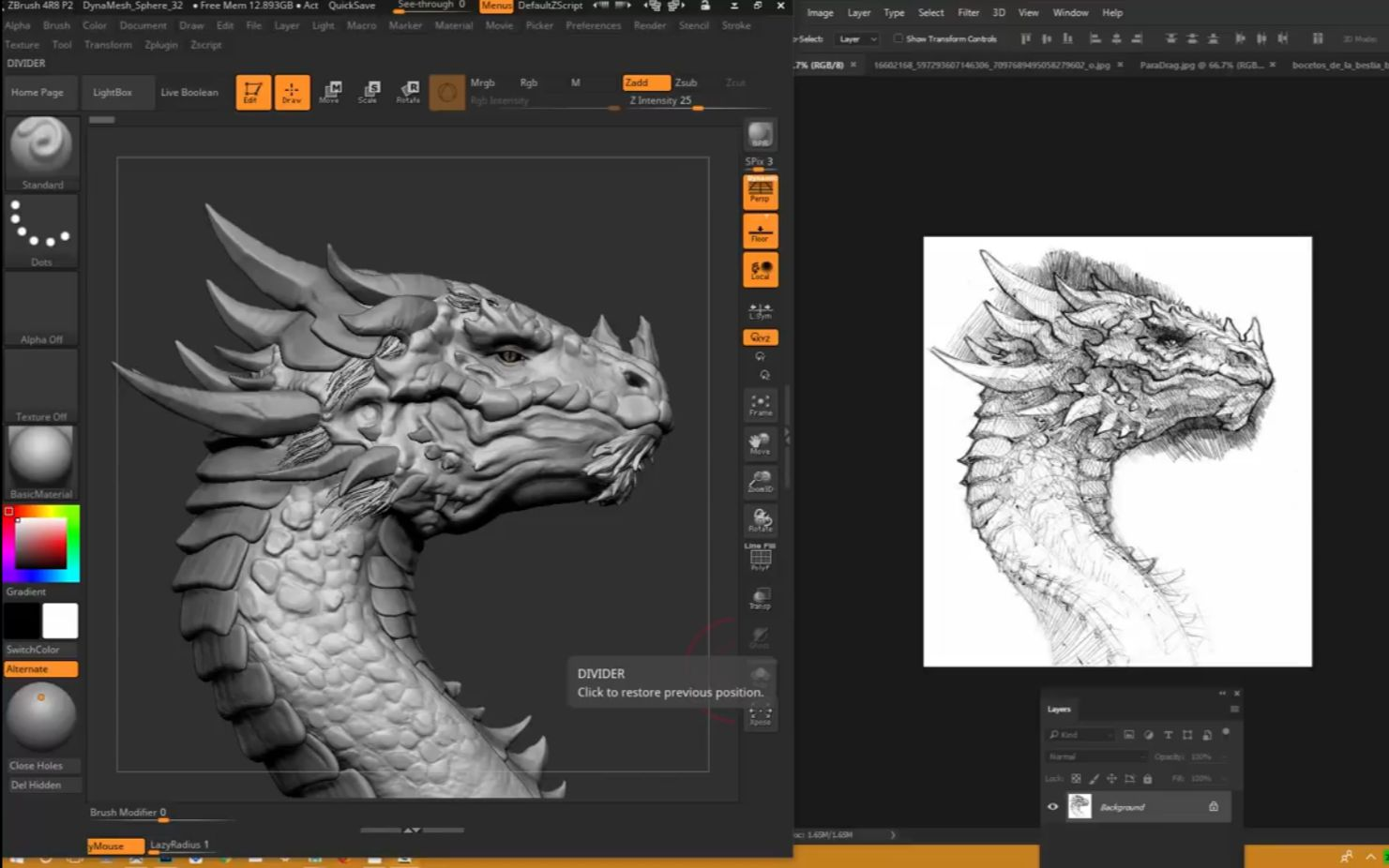Toggle the Menus button in ZBrush title bar
Image resolution: width=1389 pixels, height=868 pixels.
[x=496, y=6]
